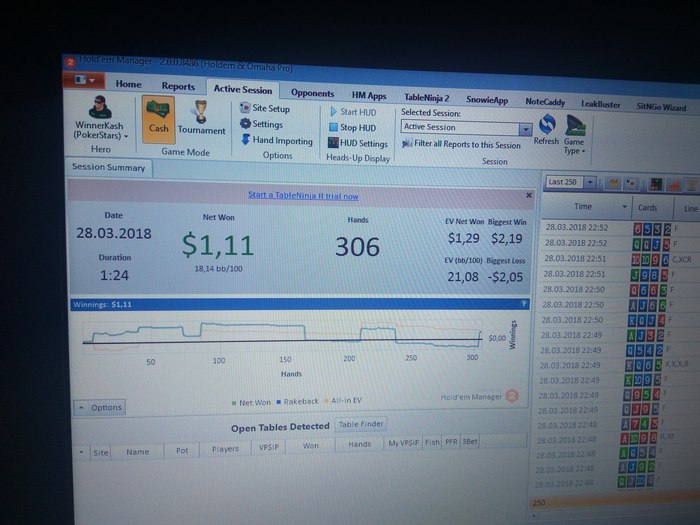Sort open tables by My VPSIP column
This screenshot has width=700, height=525.
coord(404,443)
